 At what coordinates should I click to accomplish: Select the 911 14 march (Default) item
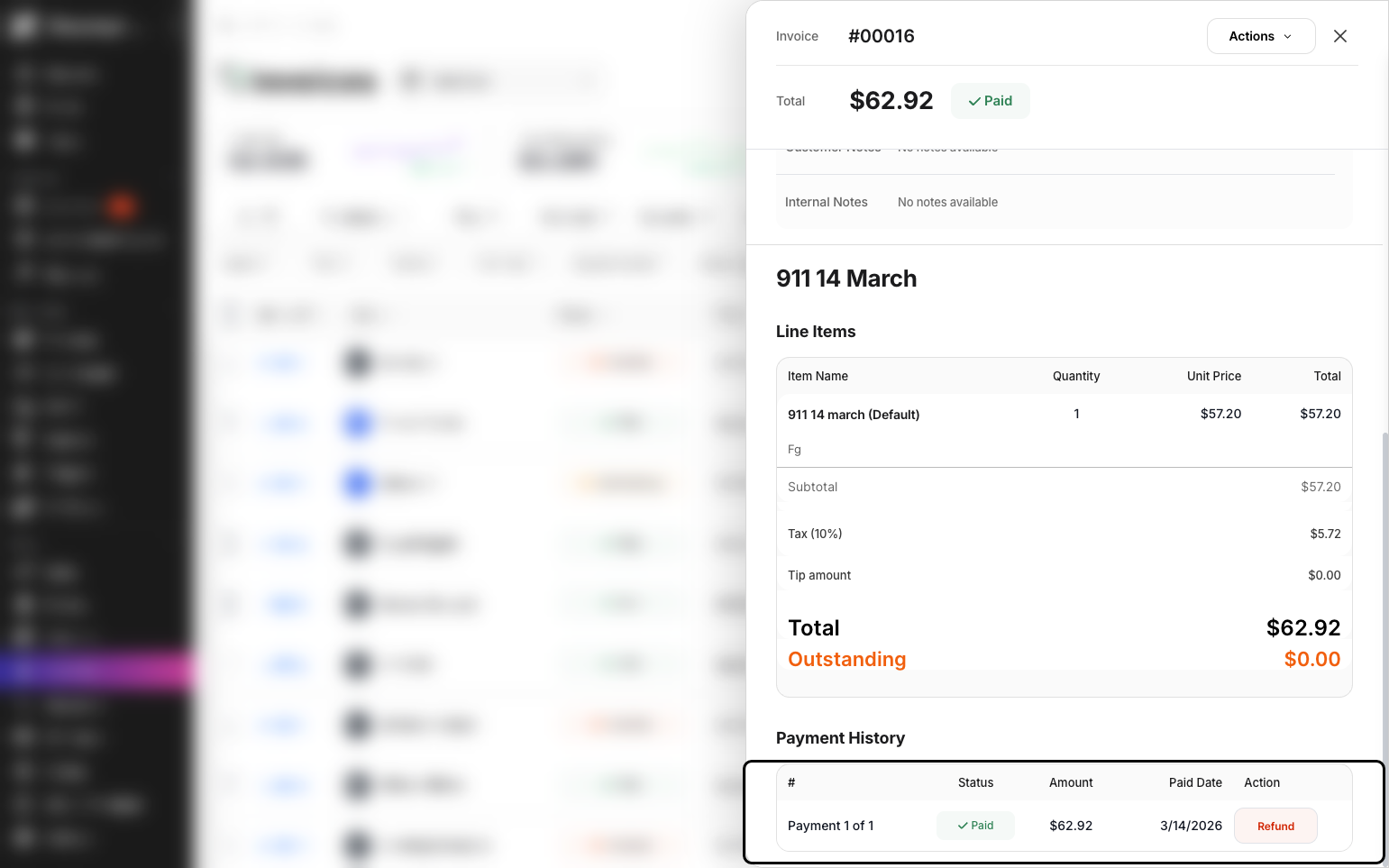click(853, 415)
